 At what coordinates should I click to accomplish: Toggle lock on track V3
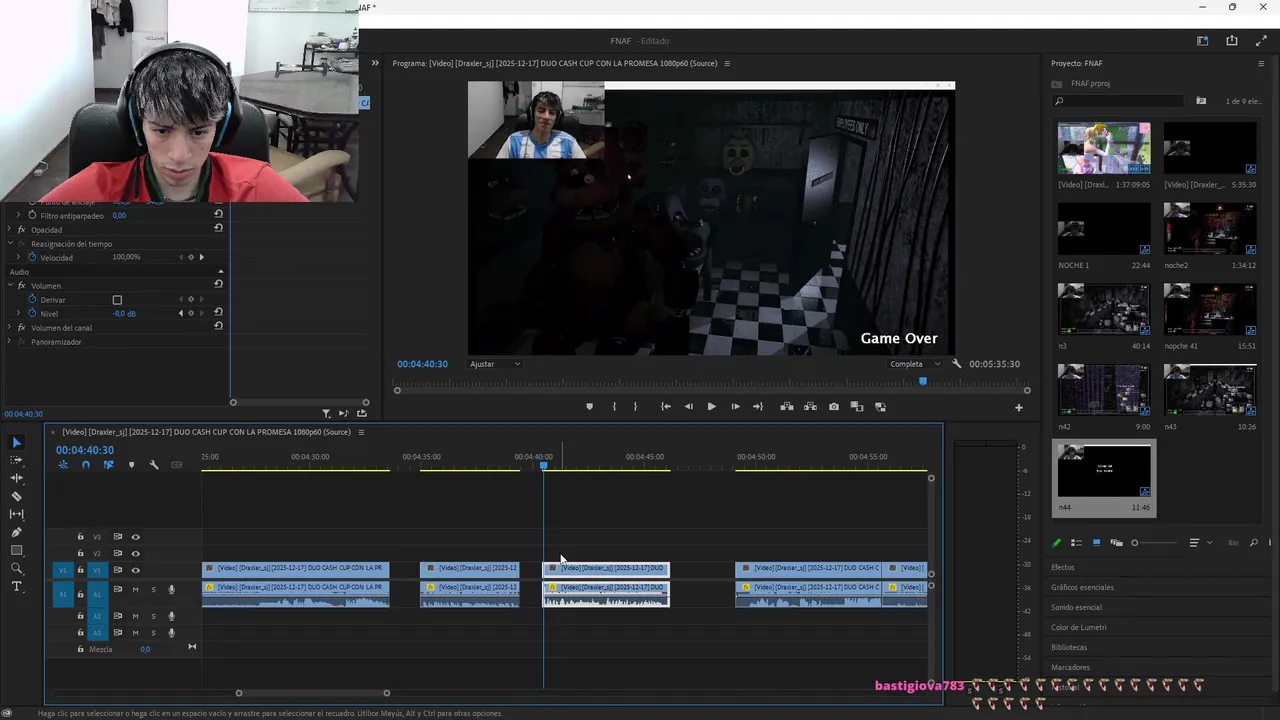coord(80,537)
